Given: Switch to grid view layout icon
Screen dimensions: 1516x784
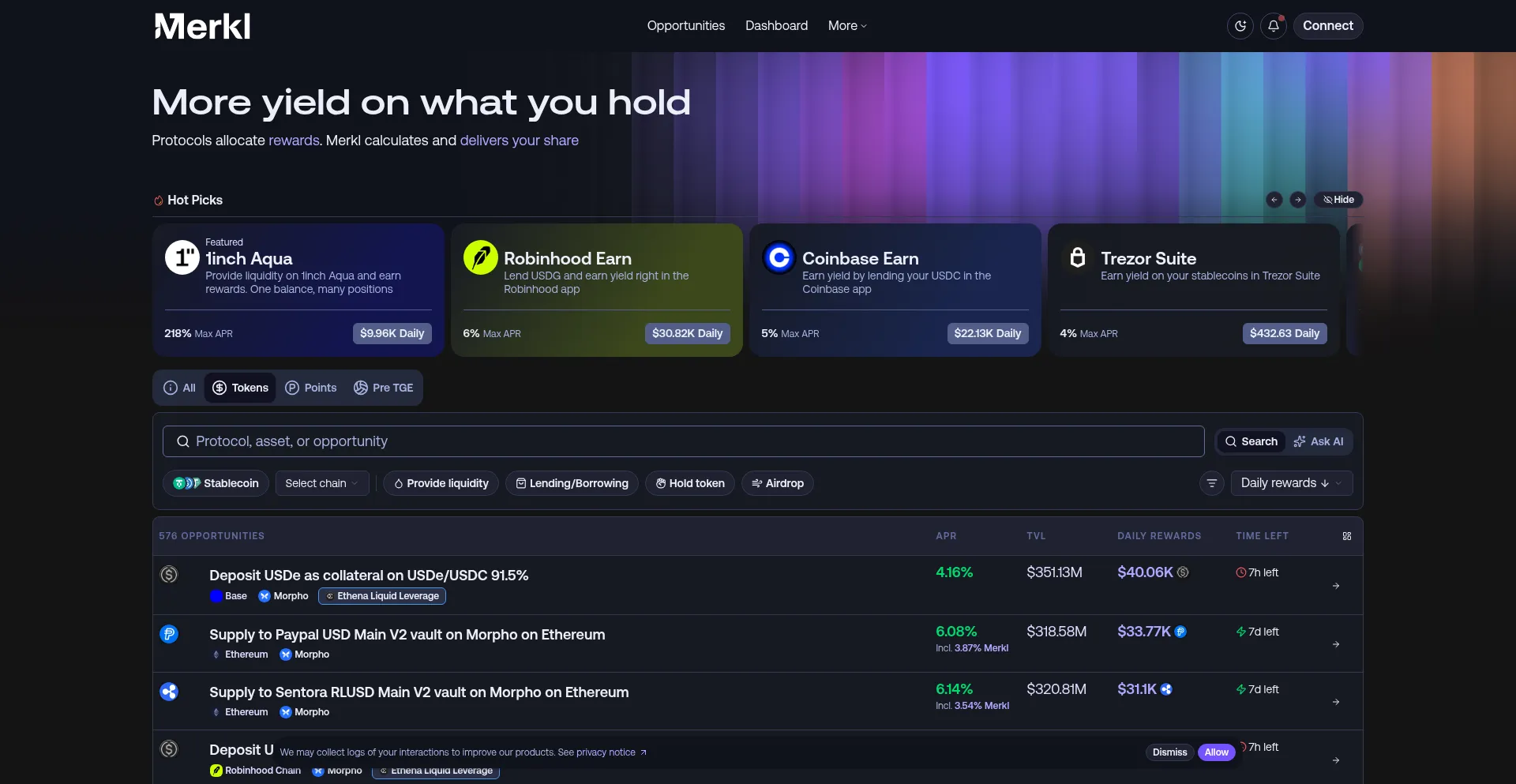Looking at the screenshot, I should (1347, 536).
